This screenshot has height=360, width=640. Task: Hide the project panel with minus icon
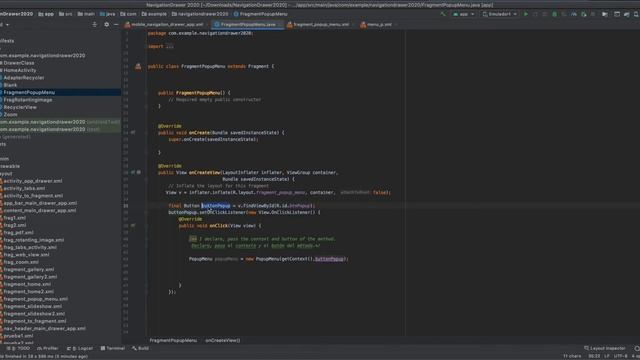tap(116, 24)
